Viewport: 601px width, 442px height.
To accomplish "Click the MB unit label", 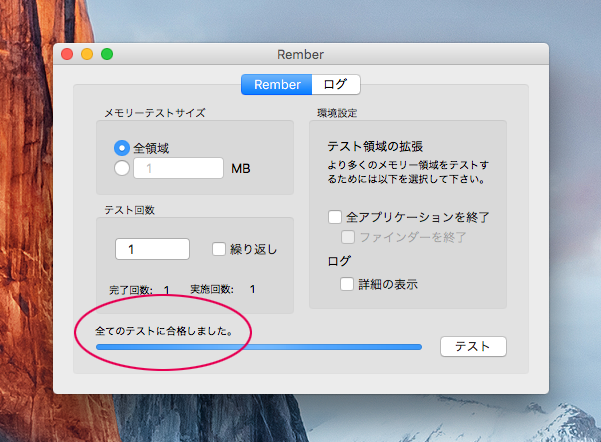I will [241, 169].
